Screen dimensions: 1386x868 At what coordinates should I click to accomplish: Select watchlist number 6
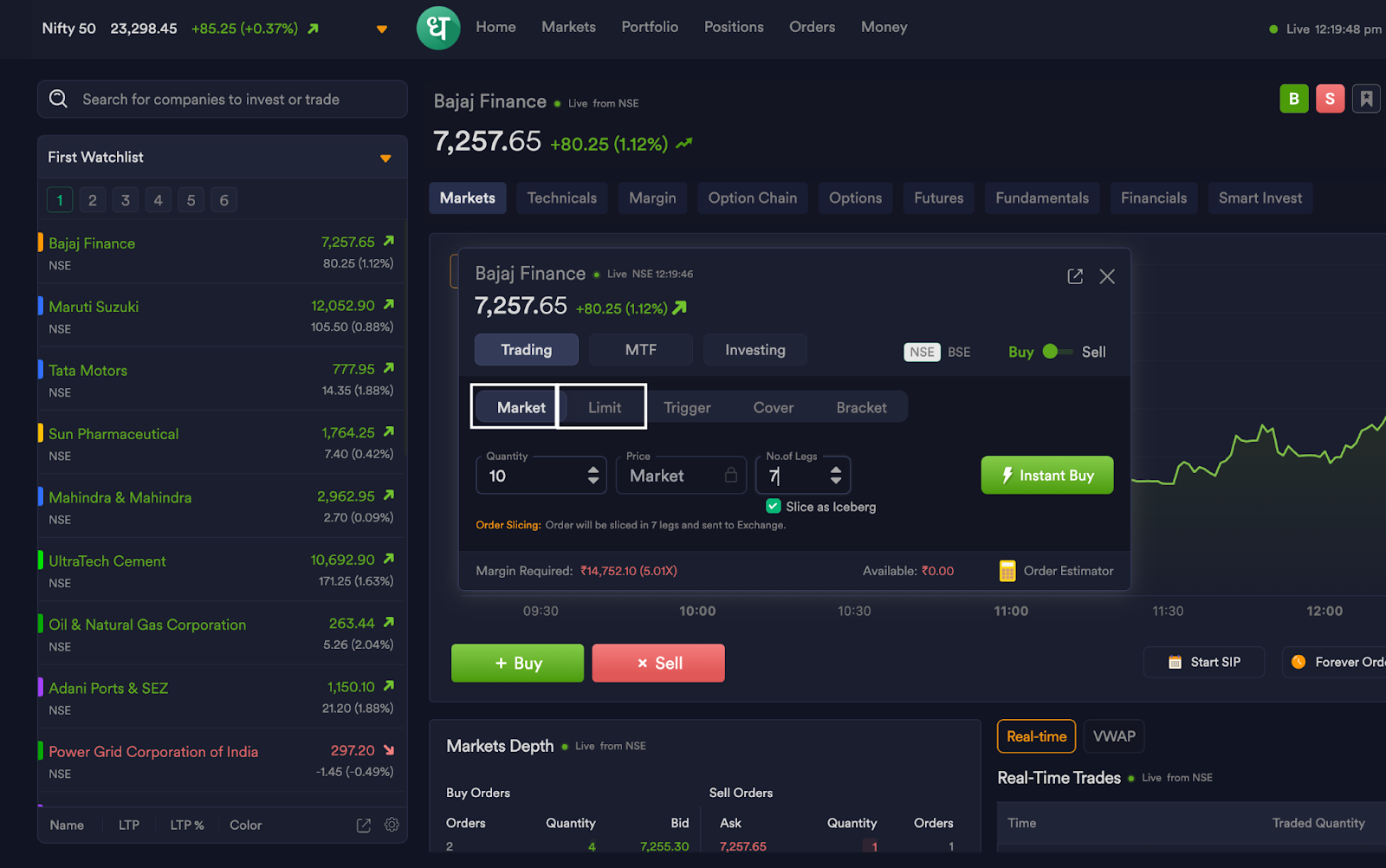click(224, 200)
